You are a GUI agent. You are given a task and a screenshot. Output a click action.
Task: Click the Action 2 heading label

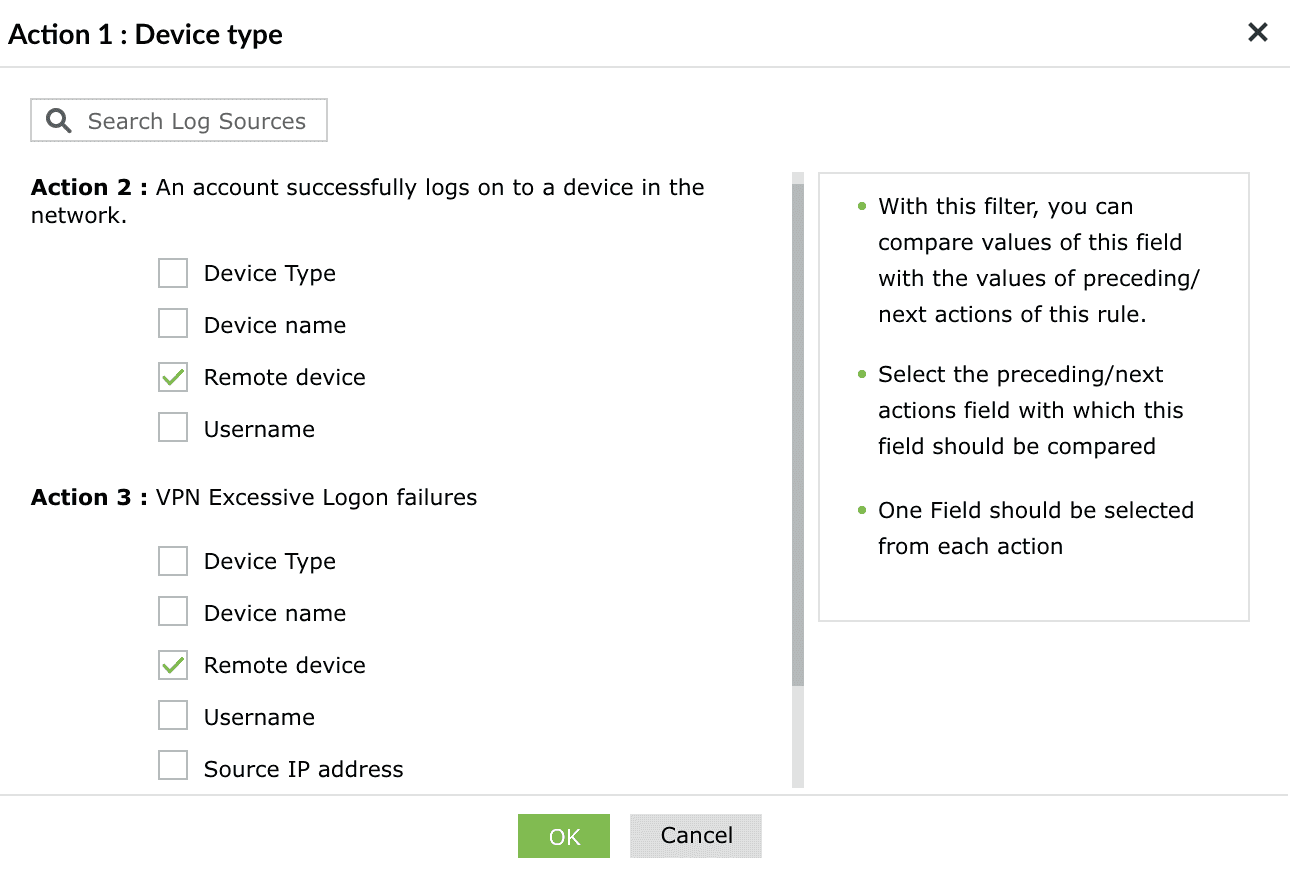pos(89,188)
